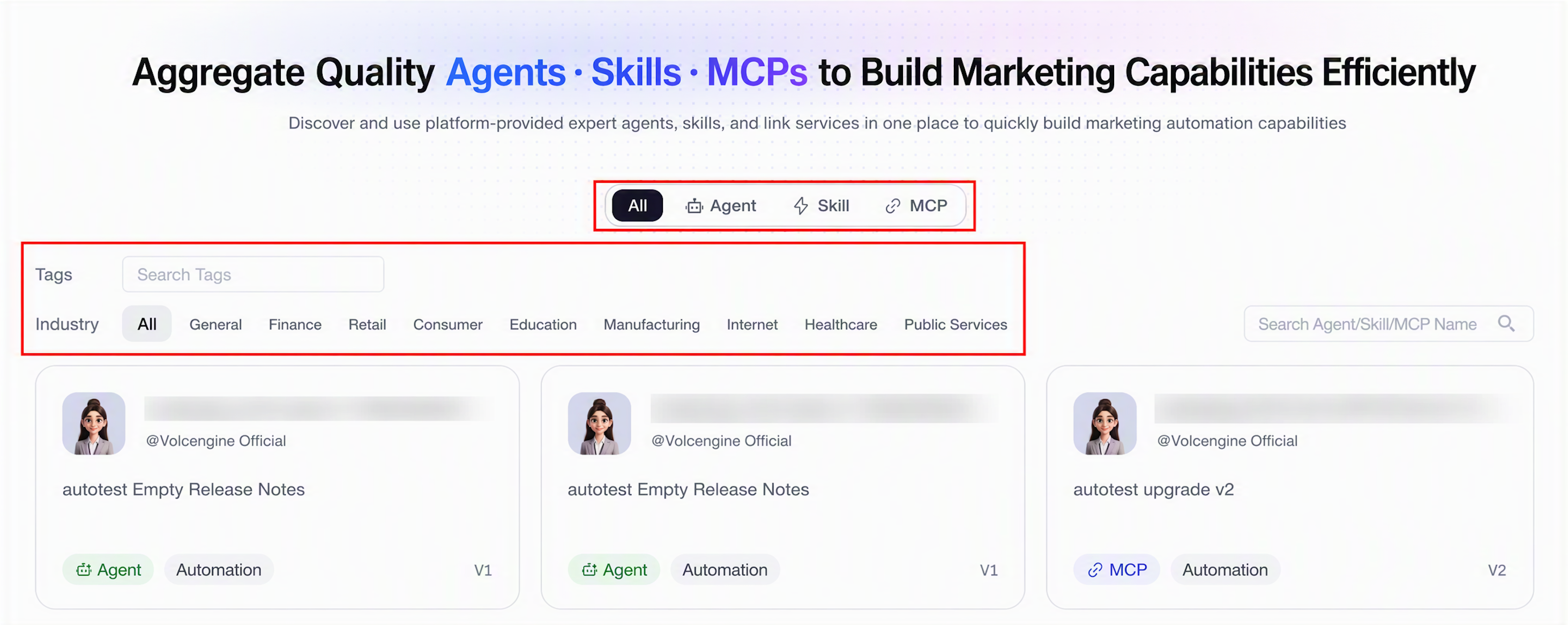The width and height of the screenshot is (1568, 625).
Task: Switch to the MCP type tab
Action: coord(916,206)
